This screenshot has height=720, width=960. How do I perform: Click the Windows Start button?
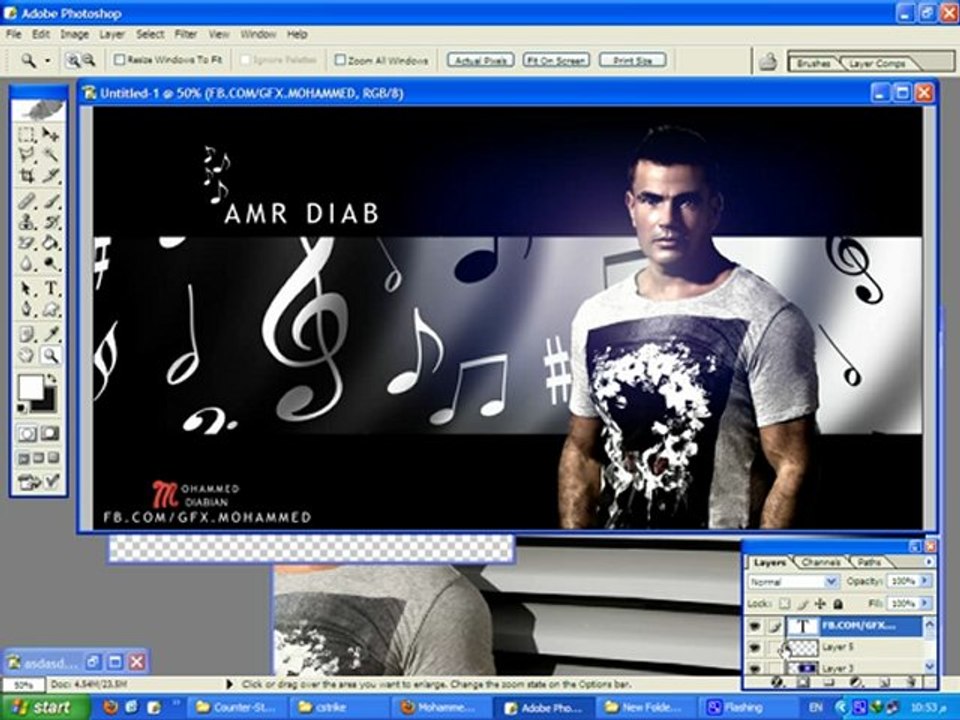44,707
